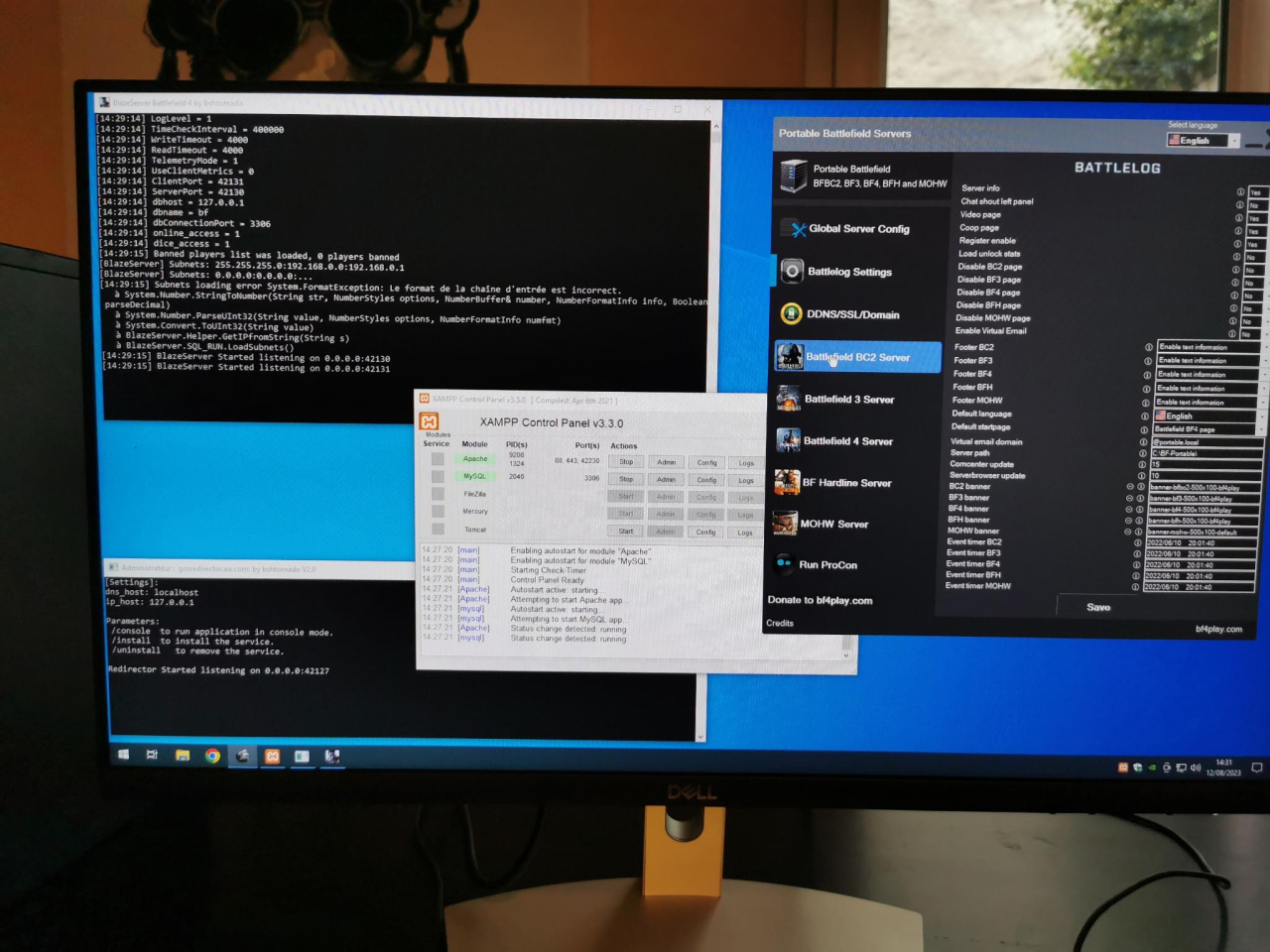Open the Windows Start menu
Viewport: 1270px width, 952px height.
(x=123, y=755)
